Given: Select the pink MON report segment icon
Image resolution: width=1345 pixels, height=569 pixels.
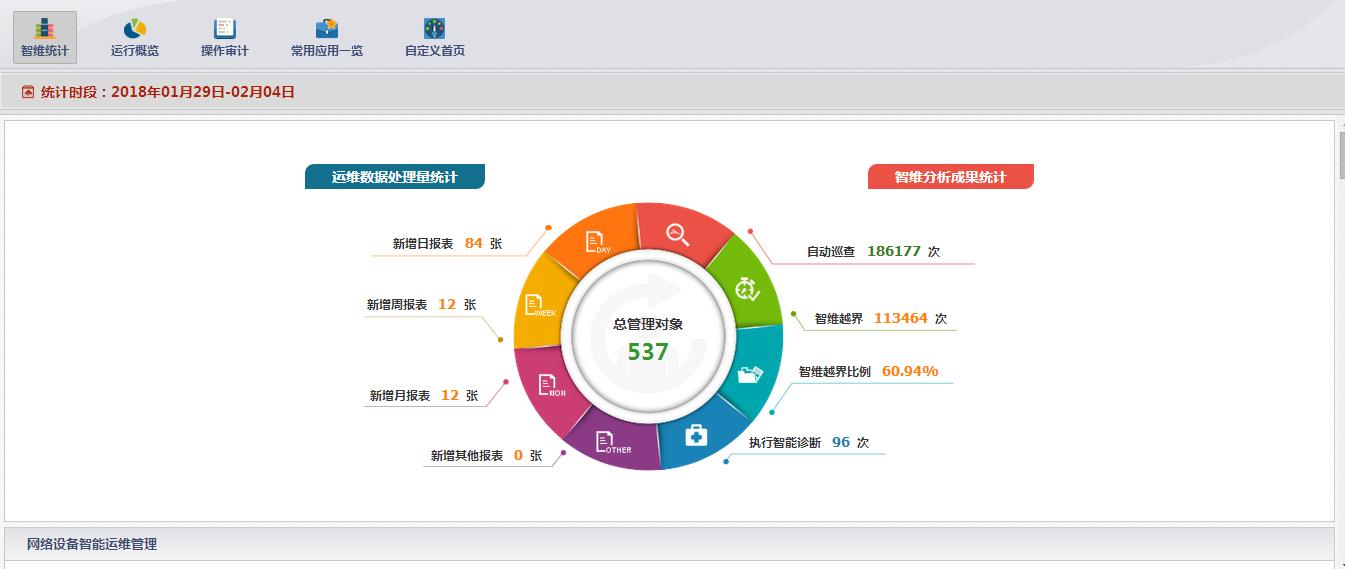Looking at the screenshot, I should tap(549, 385).
